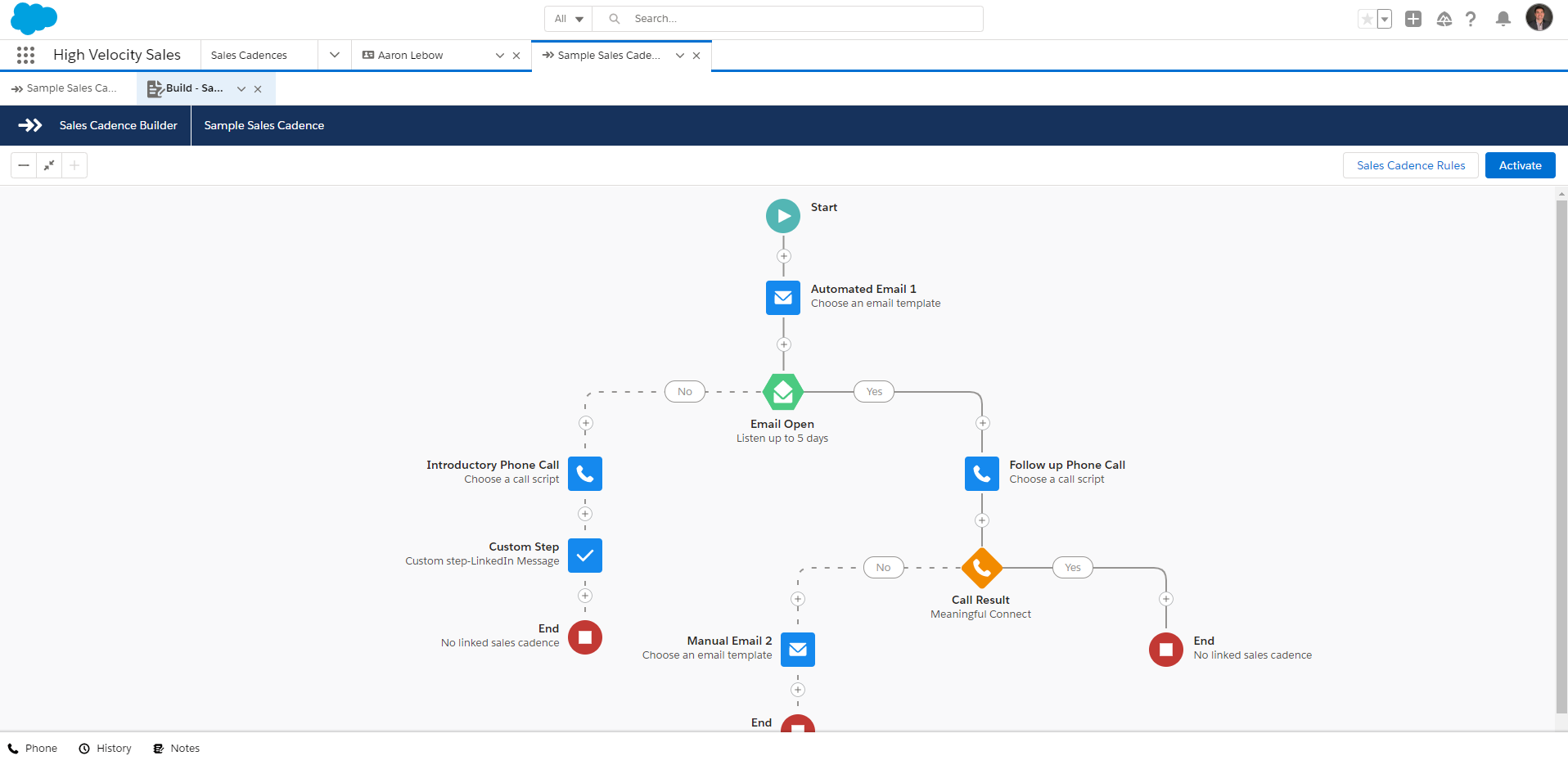This screenshot has width=1568, height=765.
Task: Select Introductory Phone Call step icon
Action: [x=585, y=474]
